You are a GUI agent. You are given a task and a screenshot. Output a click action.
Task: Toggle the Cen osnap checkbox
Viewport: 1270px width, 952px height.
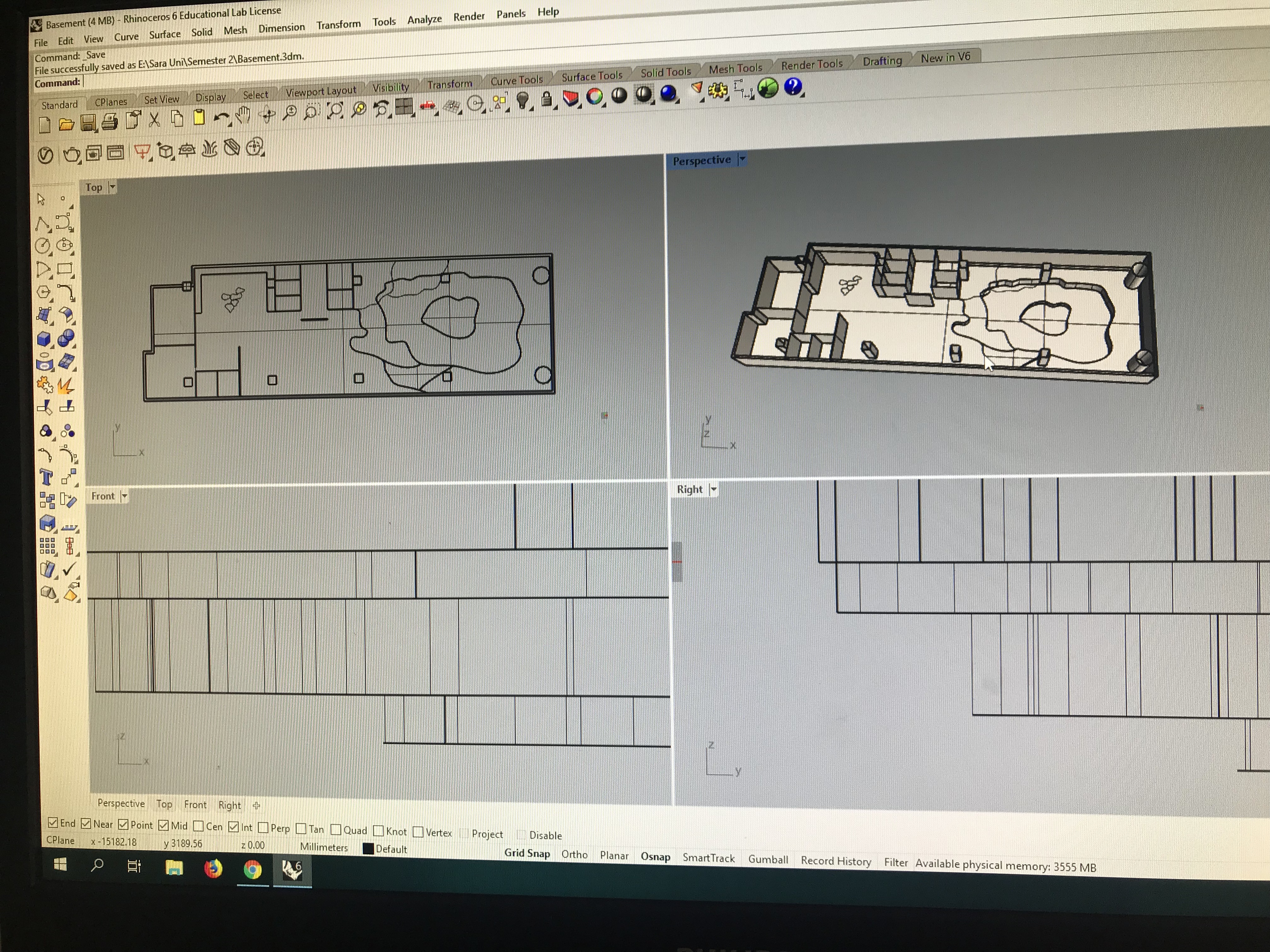point(199,826)
